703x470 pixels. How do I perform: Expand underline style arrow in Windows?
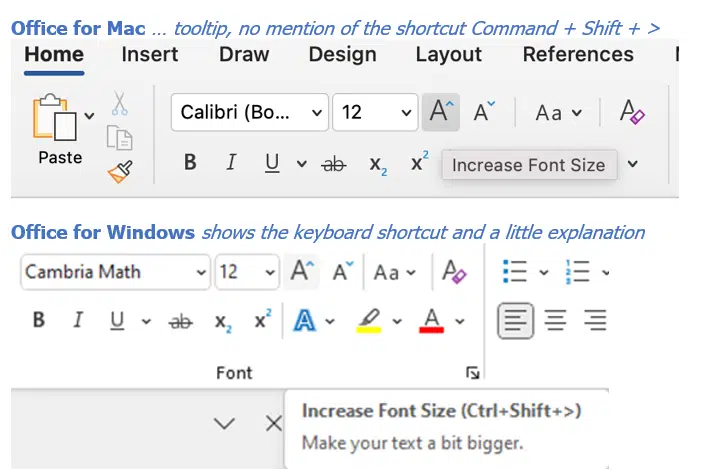[146, 321]
